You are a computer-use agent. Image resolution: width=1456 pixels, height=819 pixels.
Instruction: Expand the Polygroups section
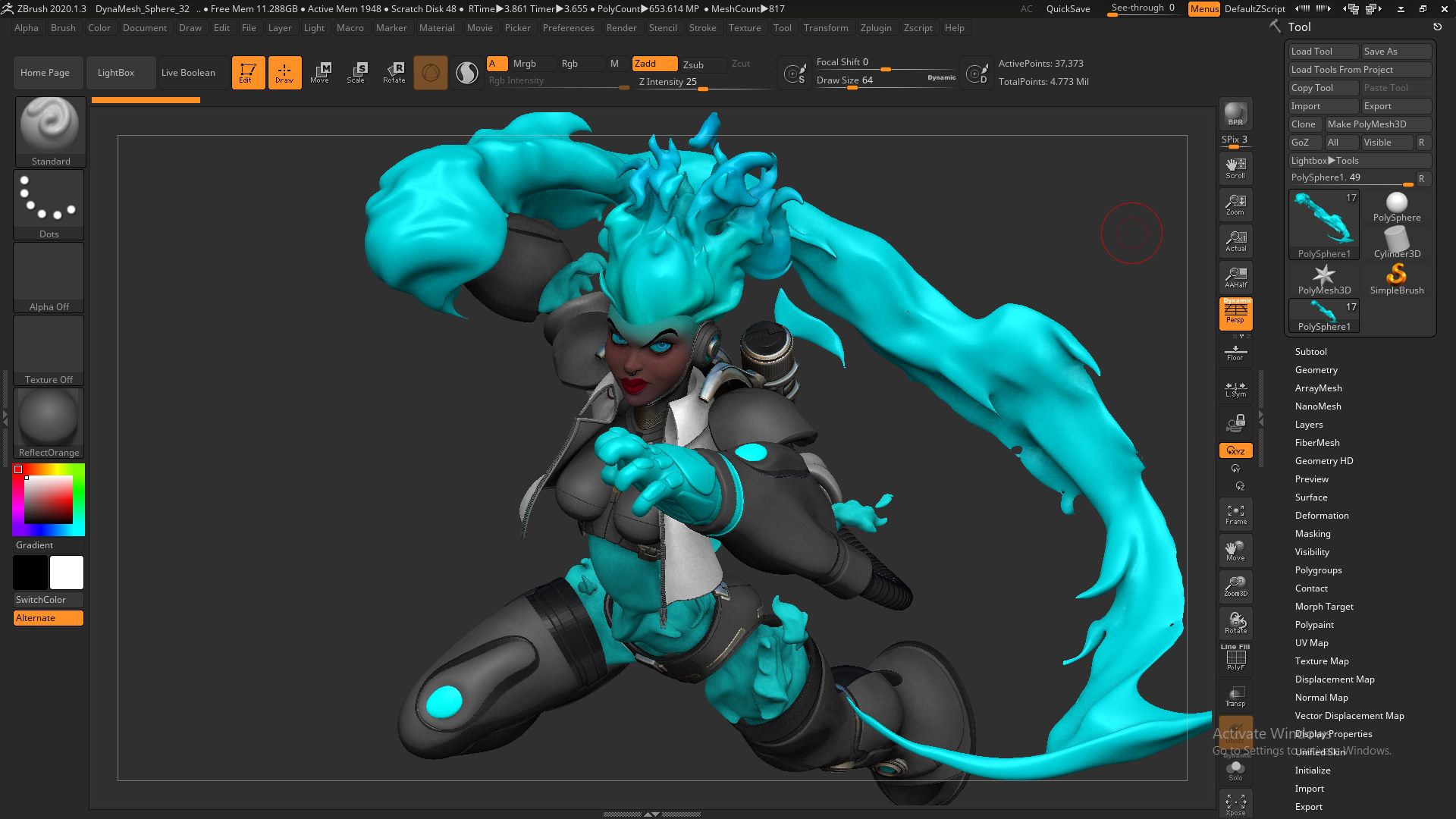point(1318,570)
